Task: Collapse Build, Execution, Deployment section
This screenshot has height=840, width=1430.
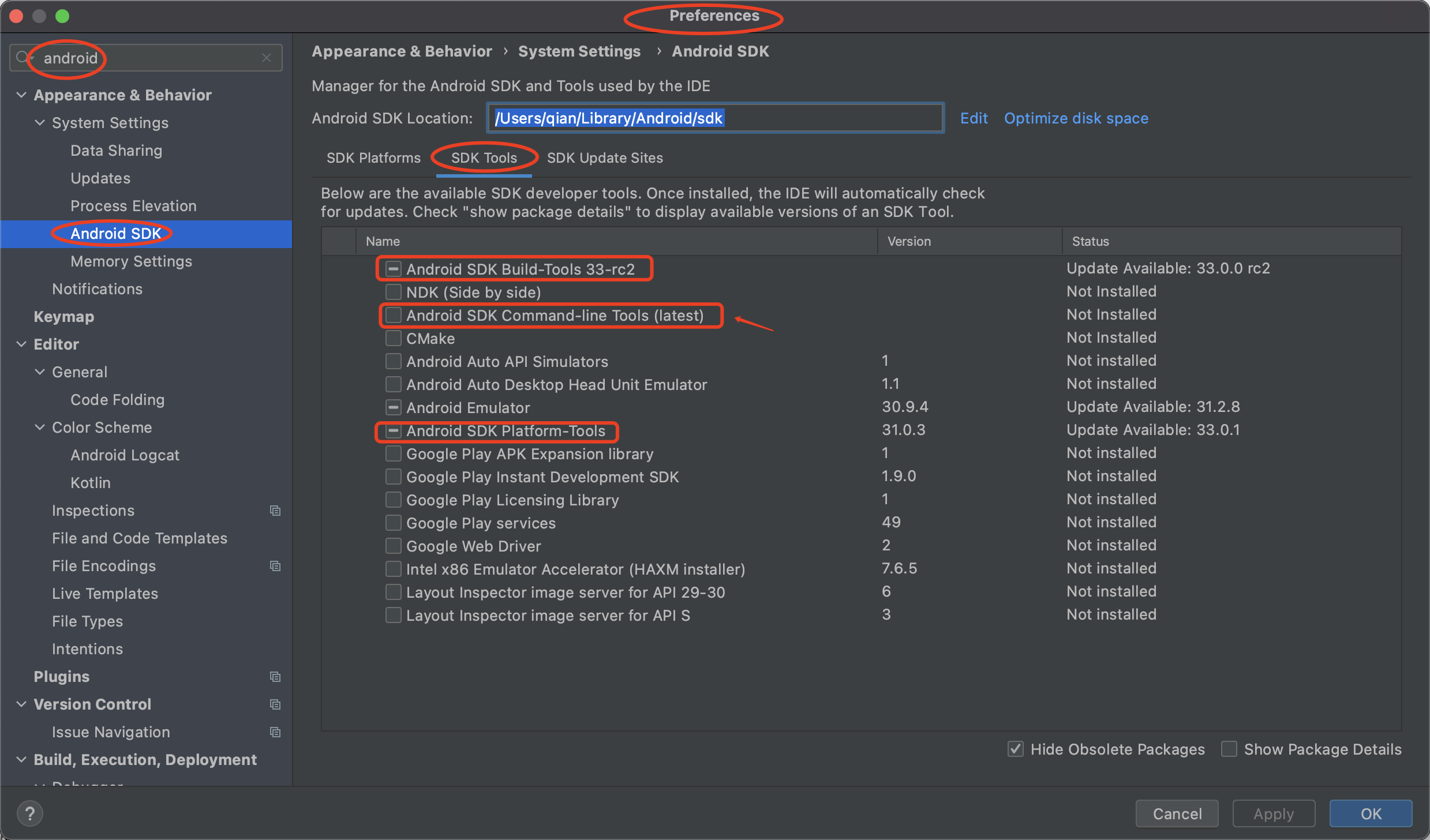Action: [x=21, y=759]
